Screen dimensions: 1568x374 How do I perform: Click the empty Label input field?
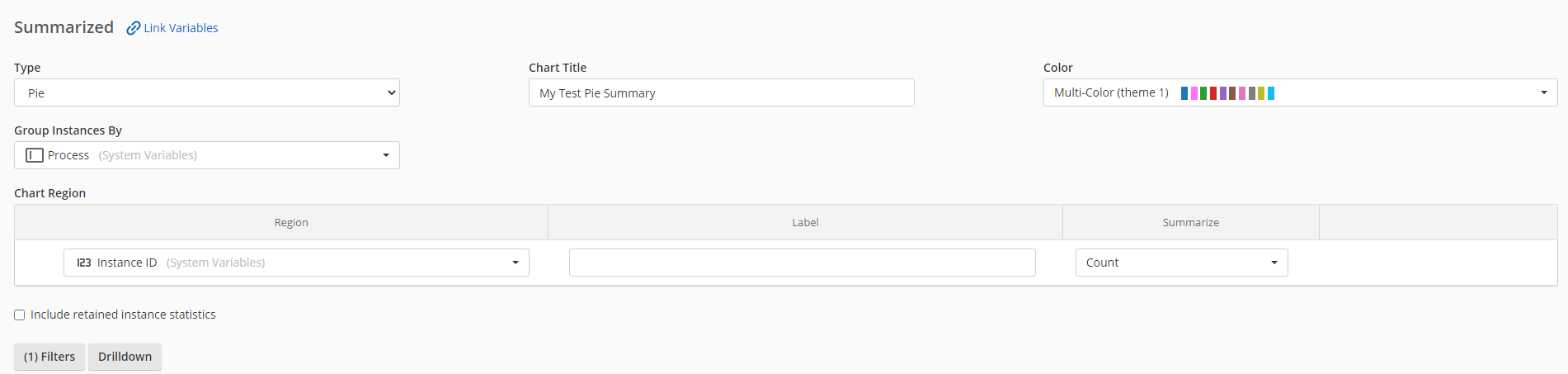tap(802, 263)
